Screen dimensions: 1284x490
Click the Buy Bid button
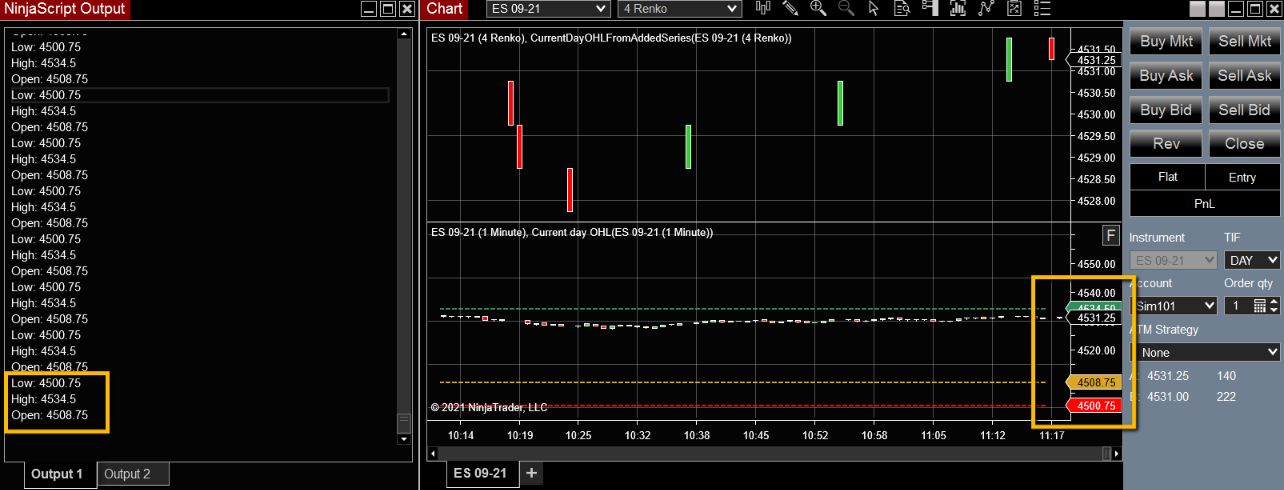pyautogui.click(x=1166, y=110)
